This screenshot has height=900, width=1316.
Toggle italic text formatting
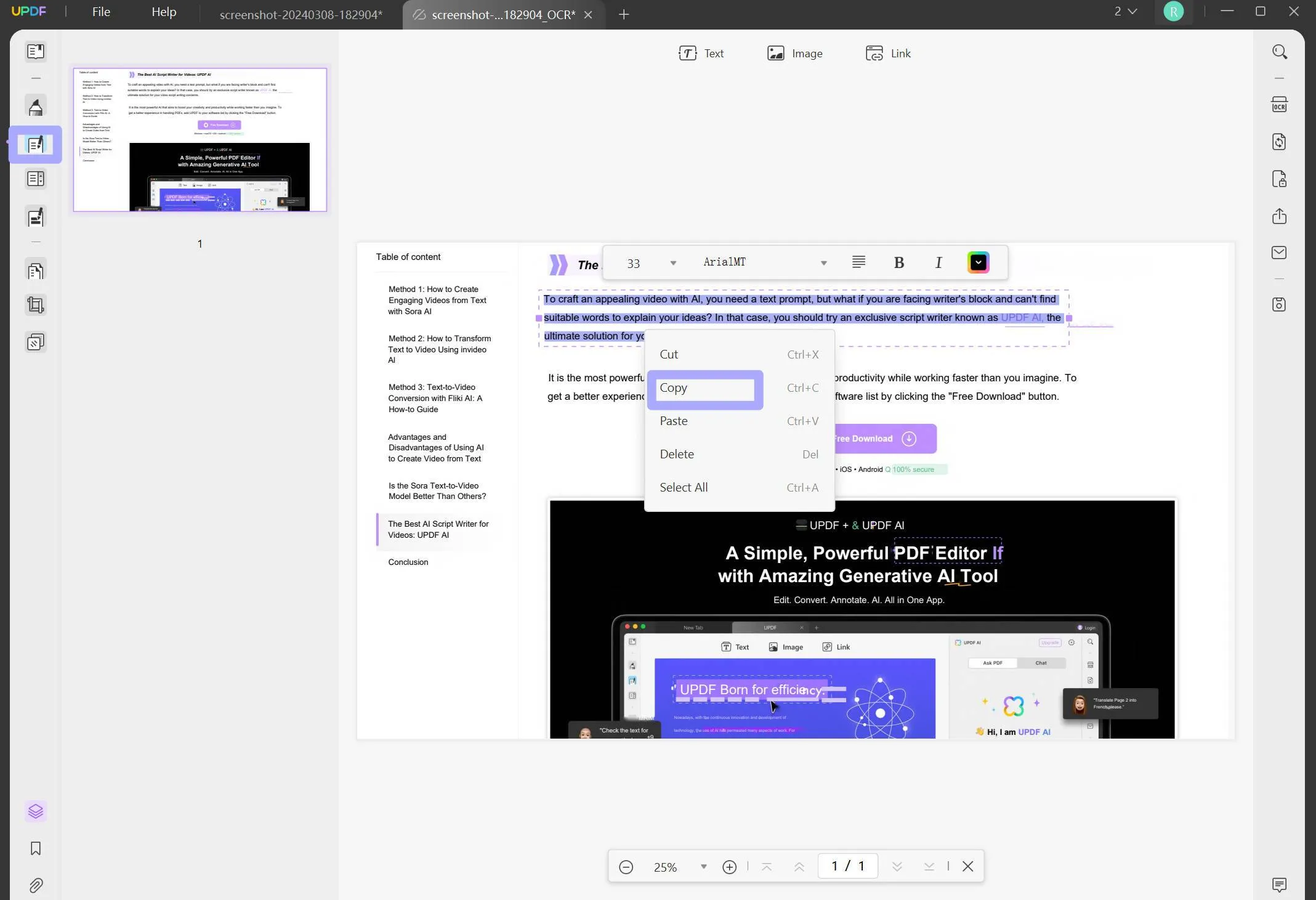click(938, 263)
